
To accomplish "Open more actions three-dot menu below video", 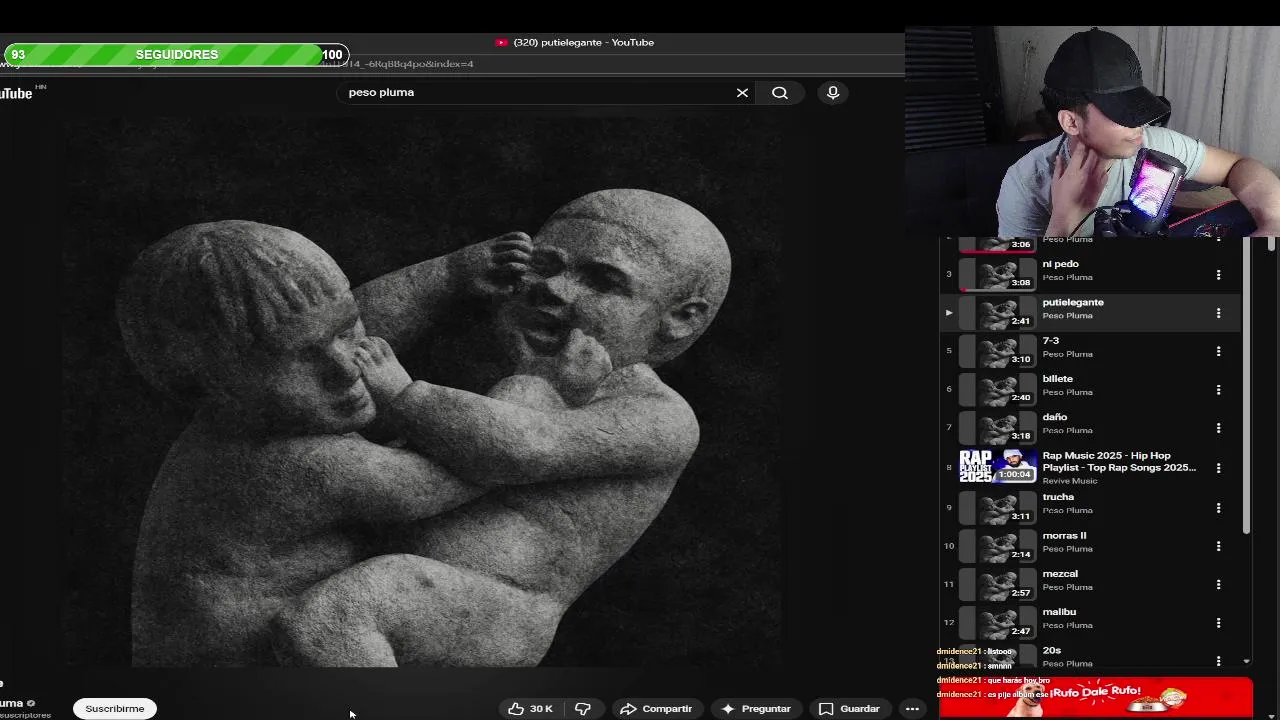I will [912, 708].
